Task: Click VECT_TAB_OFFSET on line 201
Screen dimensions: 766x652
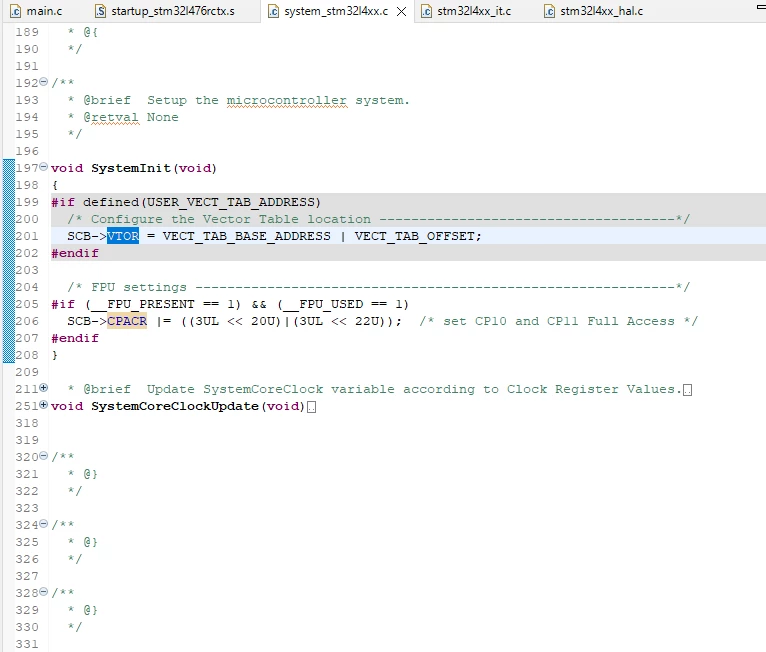Action: pyautogui.click(x=415, y=236)
